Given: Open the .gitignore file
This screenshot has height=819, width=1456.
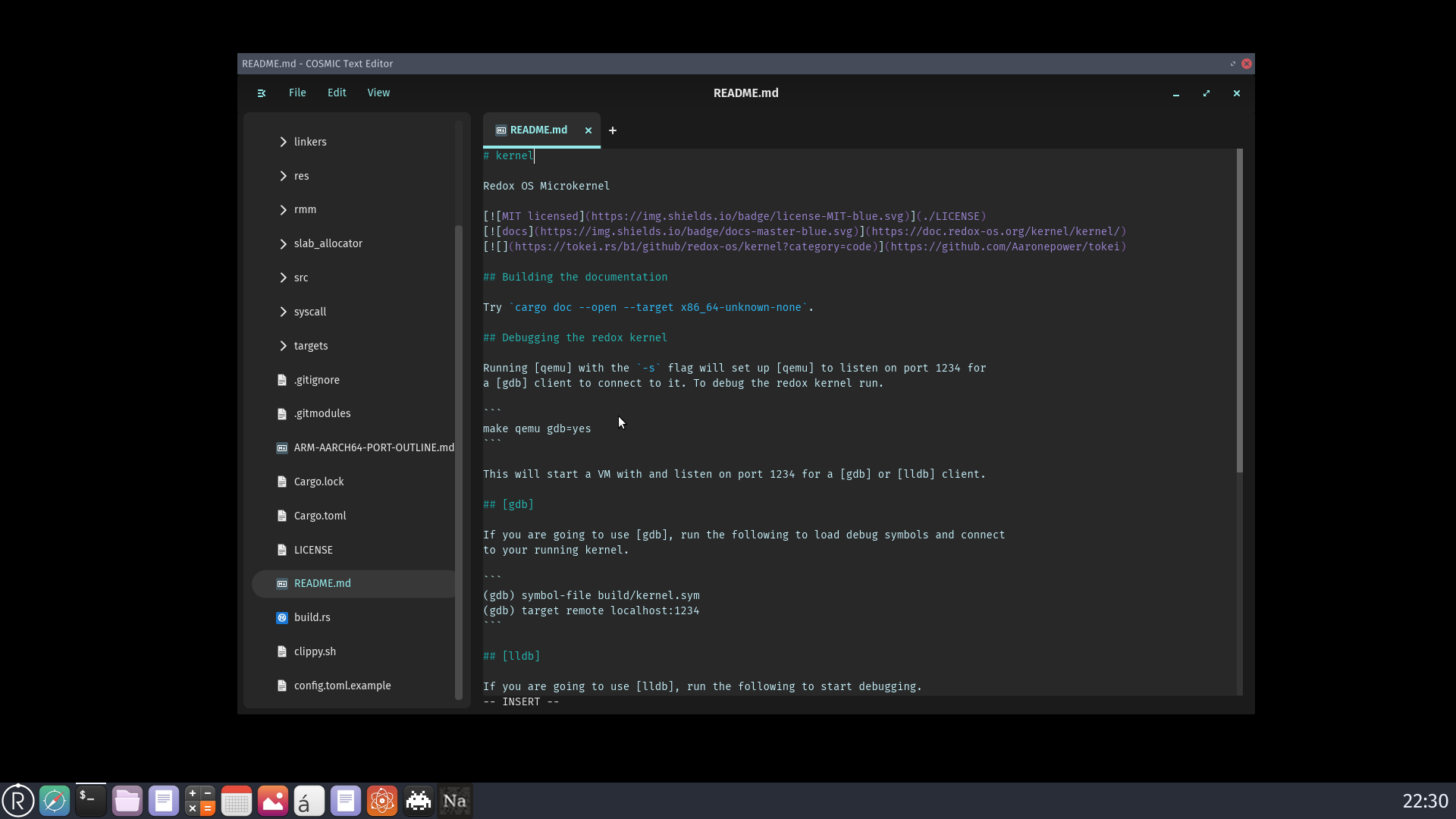Looking at the screenshot, I should click(x=316, y=380).
